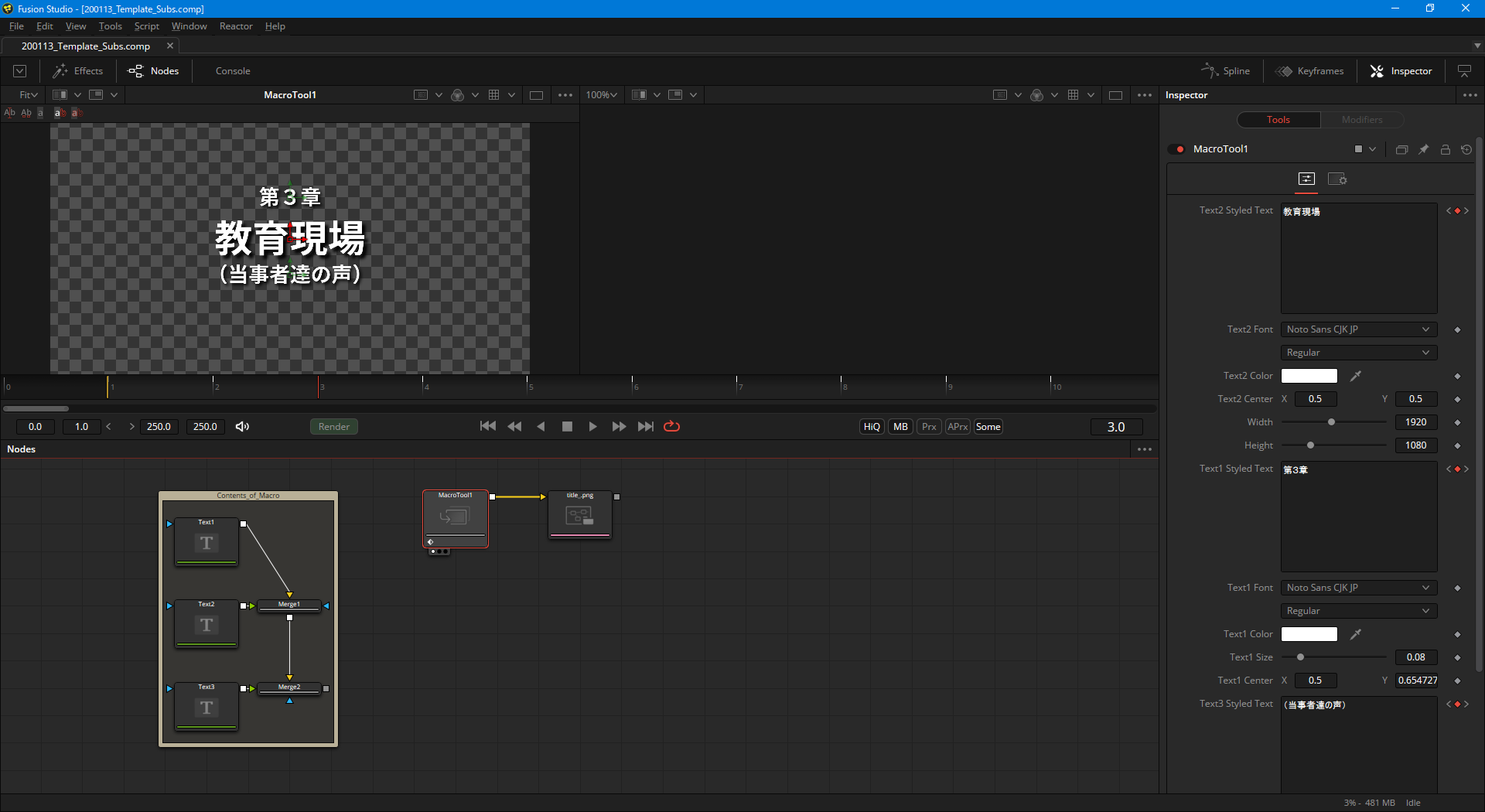This screenshot has width=1485, height=812.
Task: Adjust the Height slider
Action: [1310, 445]
